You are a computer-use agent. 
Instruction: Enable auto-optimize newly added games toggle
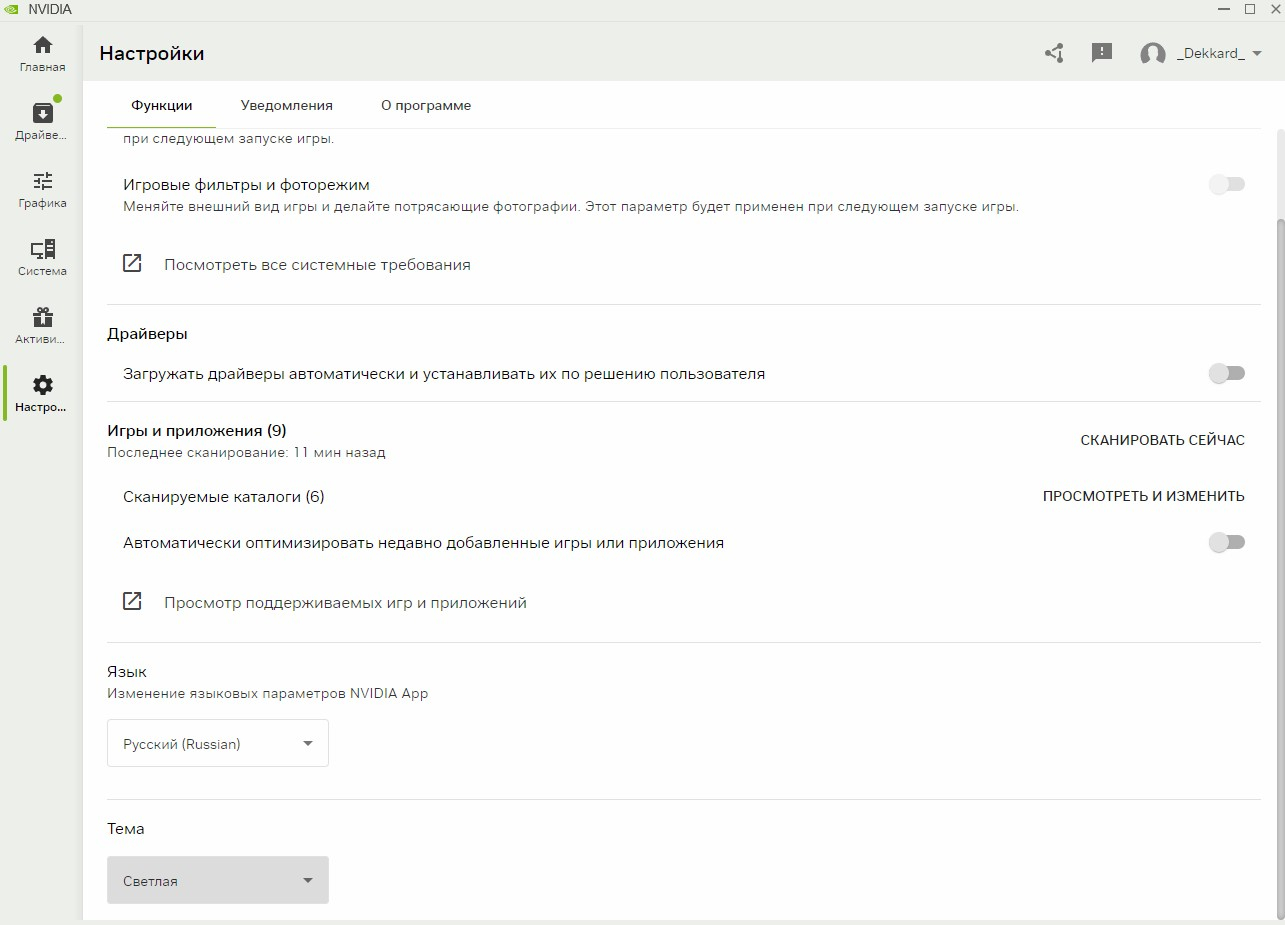coord(1227,542)
